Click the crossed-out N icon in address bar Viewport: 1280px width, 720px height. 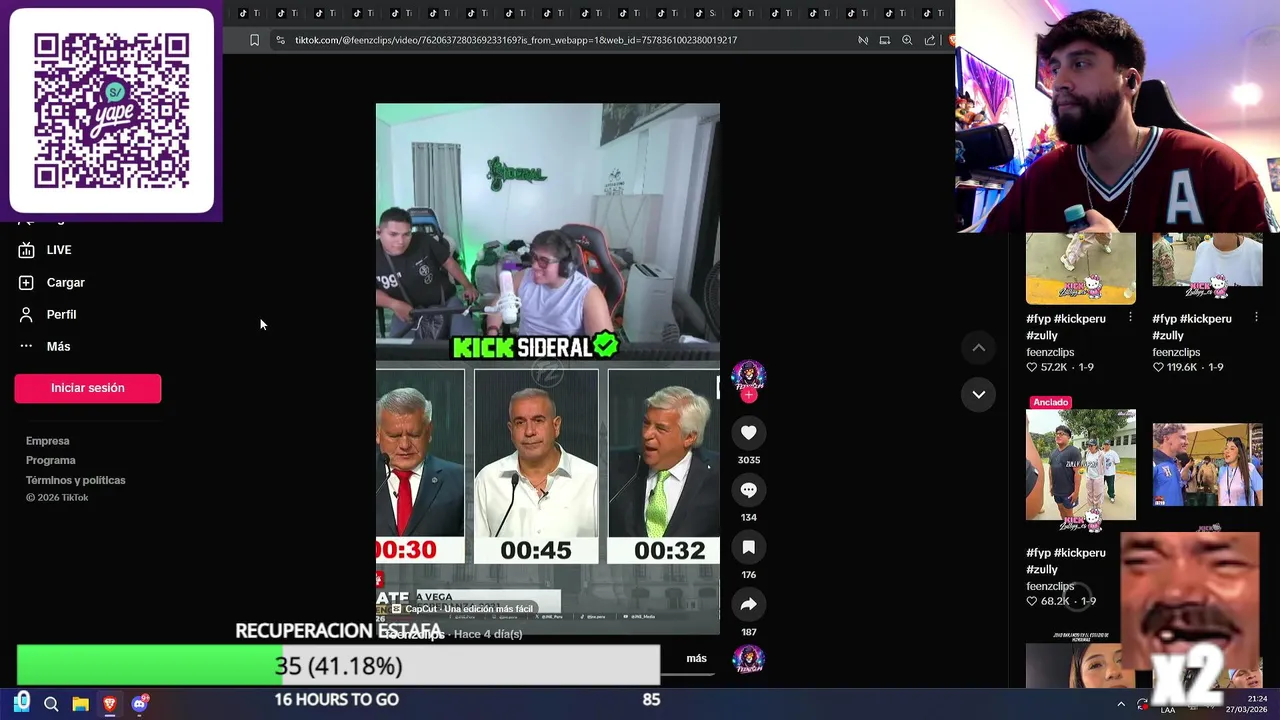tap(862, 40)
